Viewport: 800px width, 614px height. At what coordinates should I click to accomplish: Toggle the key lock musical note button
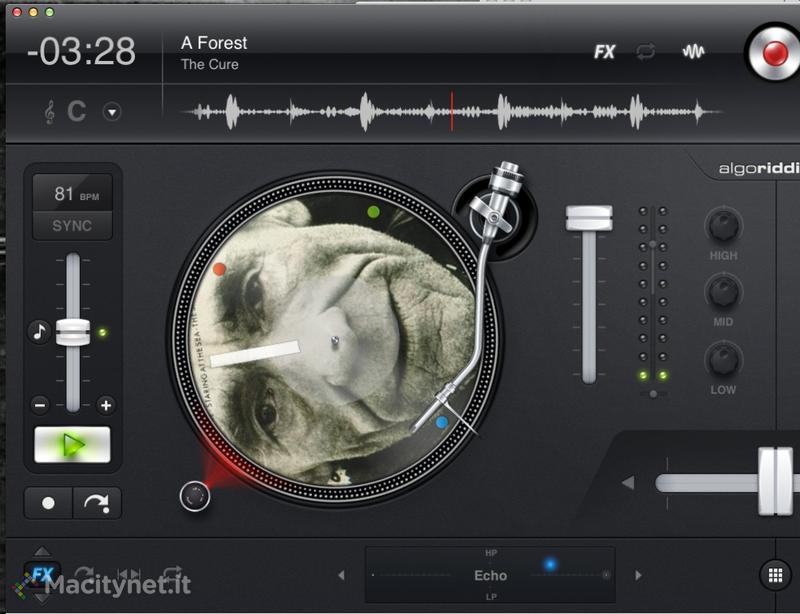[39, 332]
